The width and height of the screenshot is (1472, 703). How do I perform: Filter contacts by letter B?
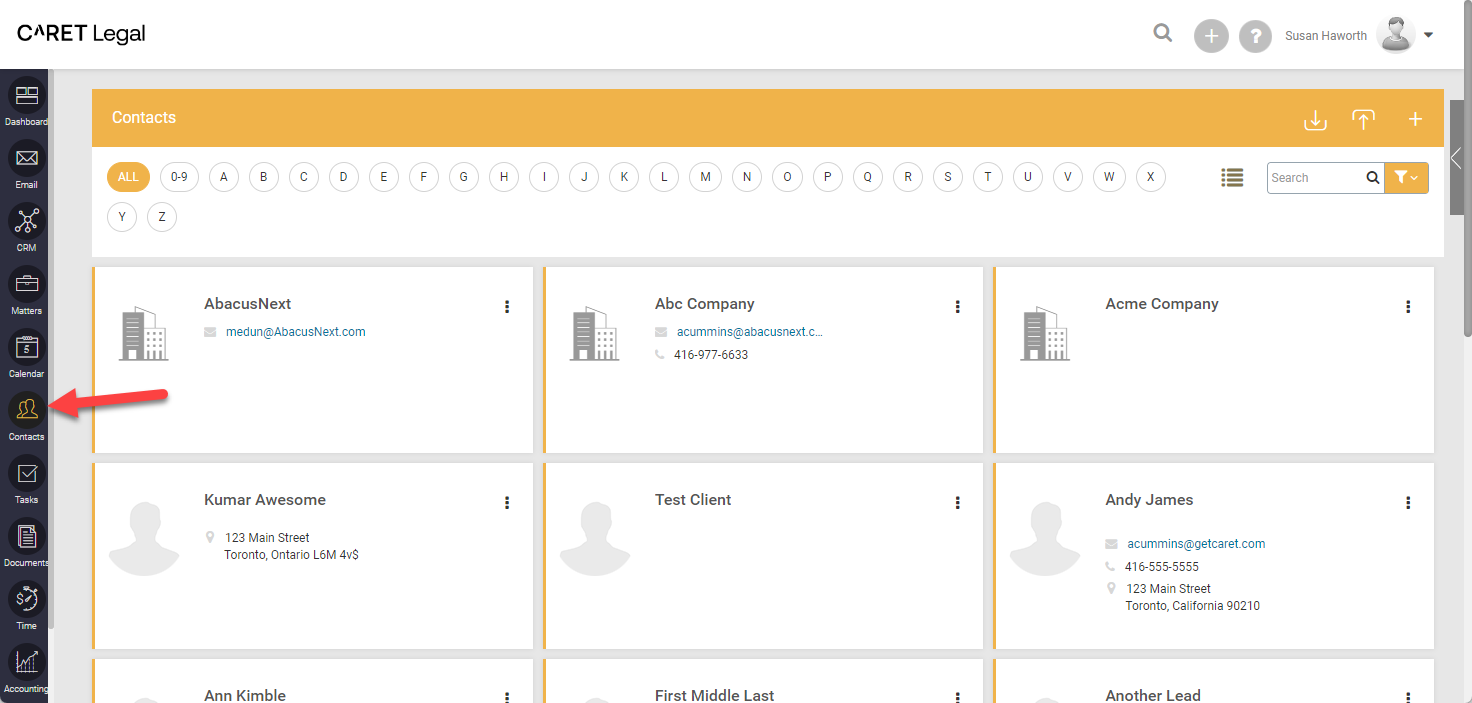(264, 177)
